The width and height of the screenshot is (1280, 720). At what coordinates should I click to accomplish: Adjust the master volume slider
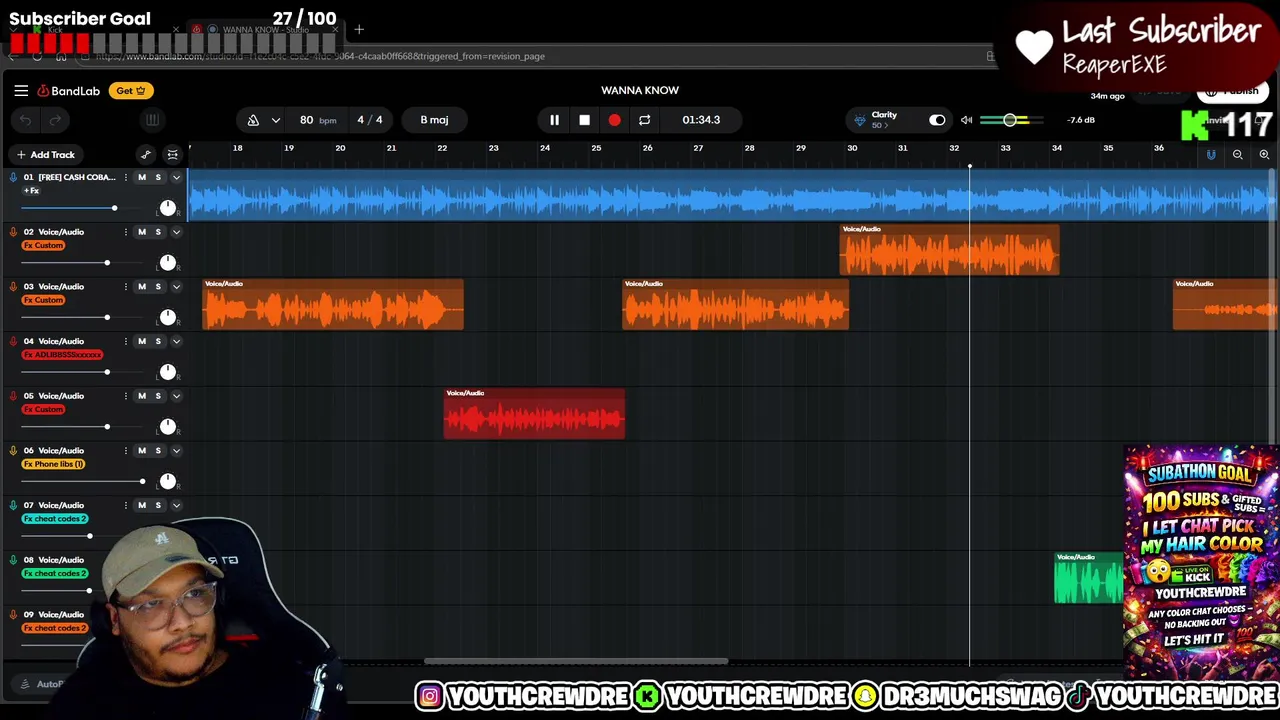[x=1011, y=120]
